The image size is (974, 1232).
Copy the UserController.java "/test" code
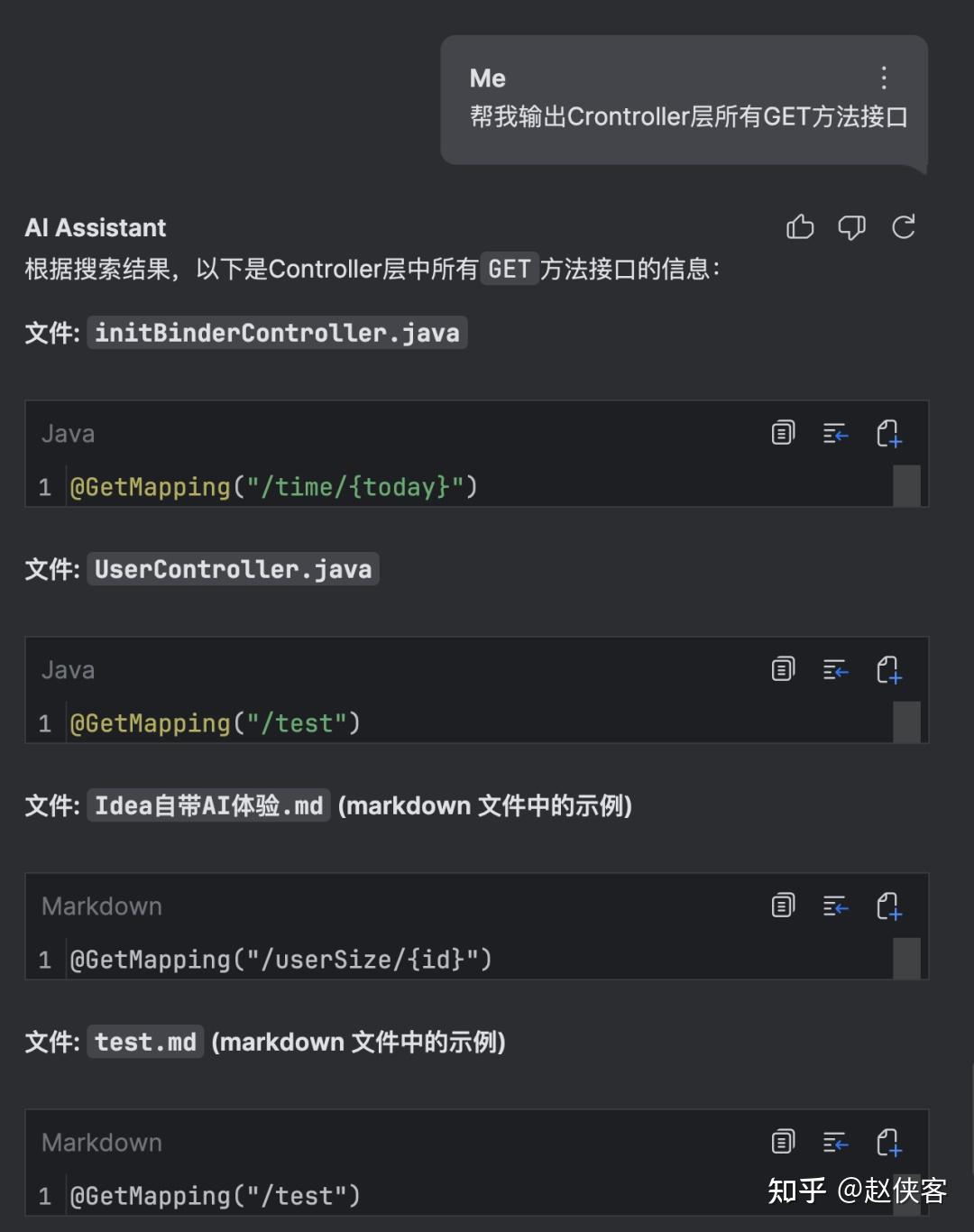click(783, 669)
